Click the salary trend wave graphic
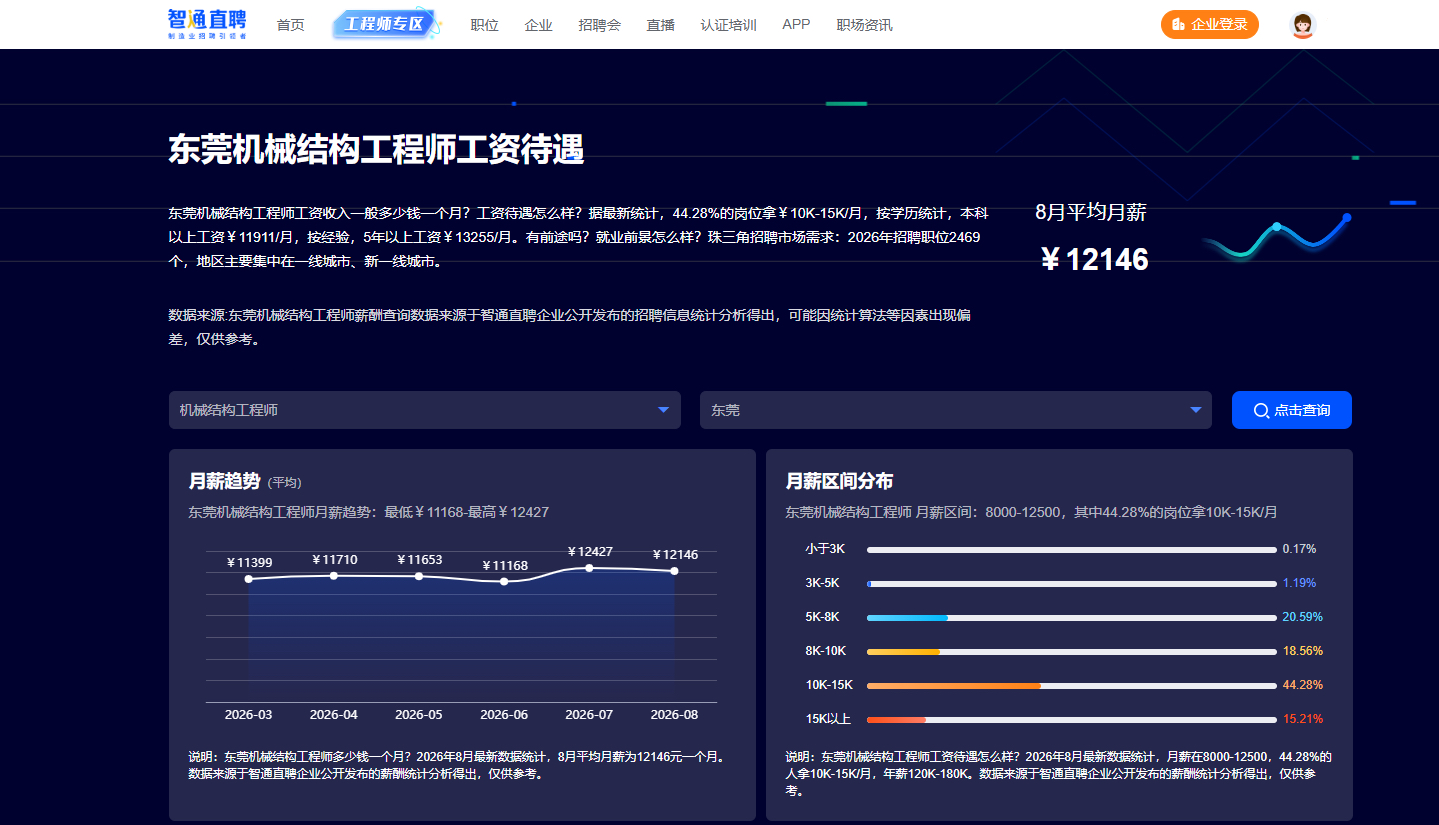This screenshot has height=825, width=1439. tap(1276, 238)
